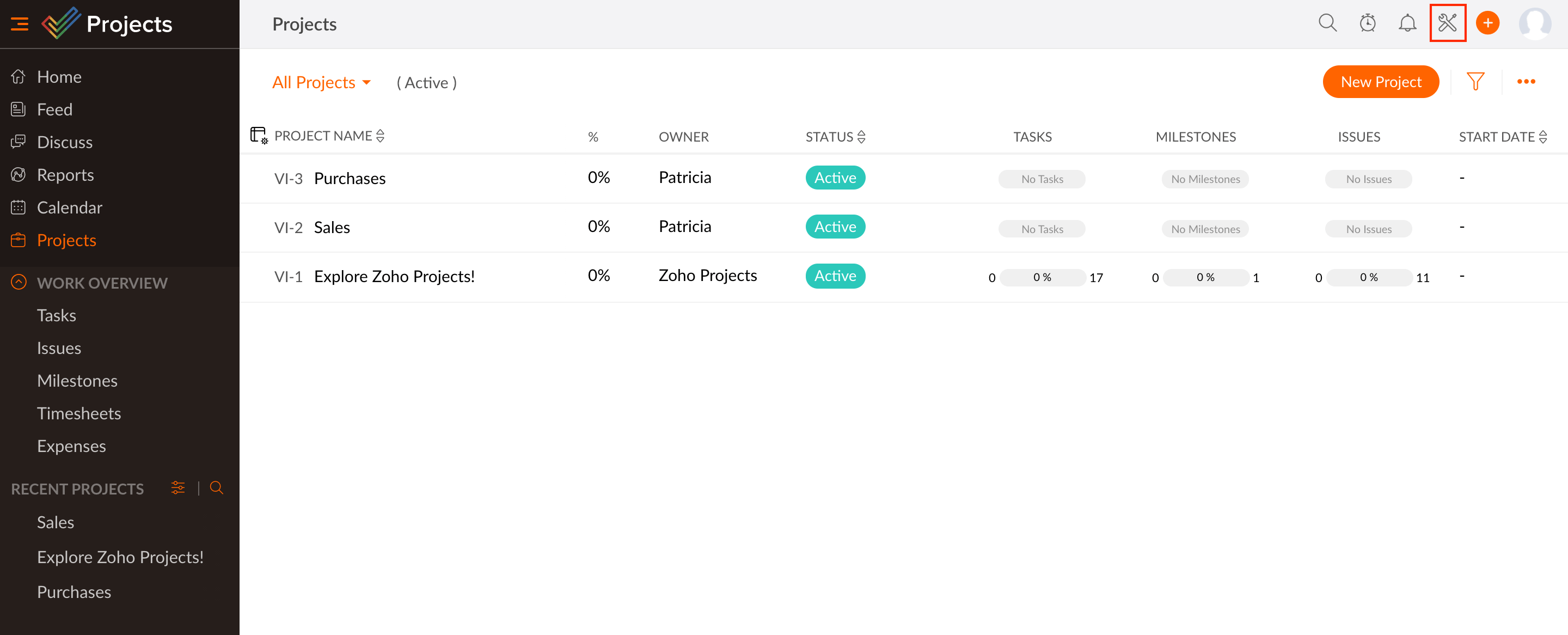Open the timer stopwatch icon

pos(1367,23)
